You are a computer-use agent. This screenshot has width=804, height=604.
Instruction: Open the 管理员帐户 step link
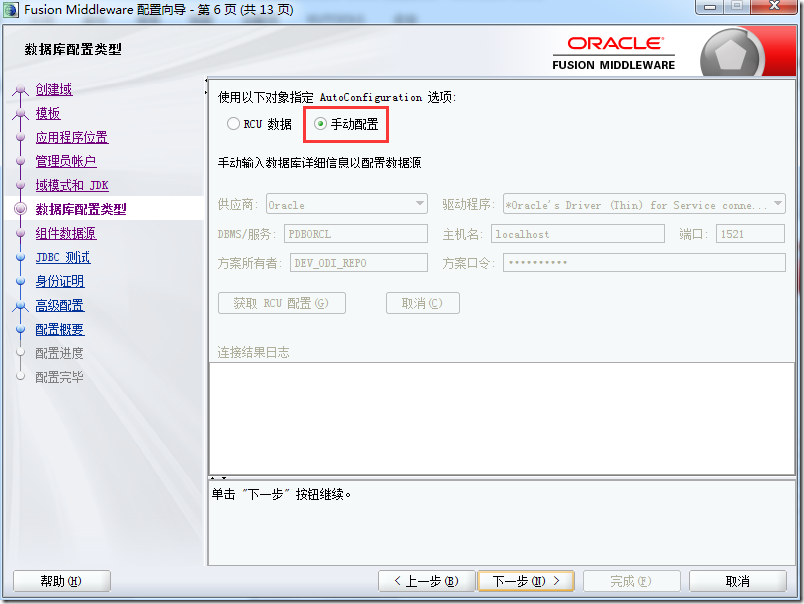[66, 161]
